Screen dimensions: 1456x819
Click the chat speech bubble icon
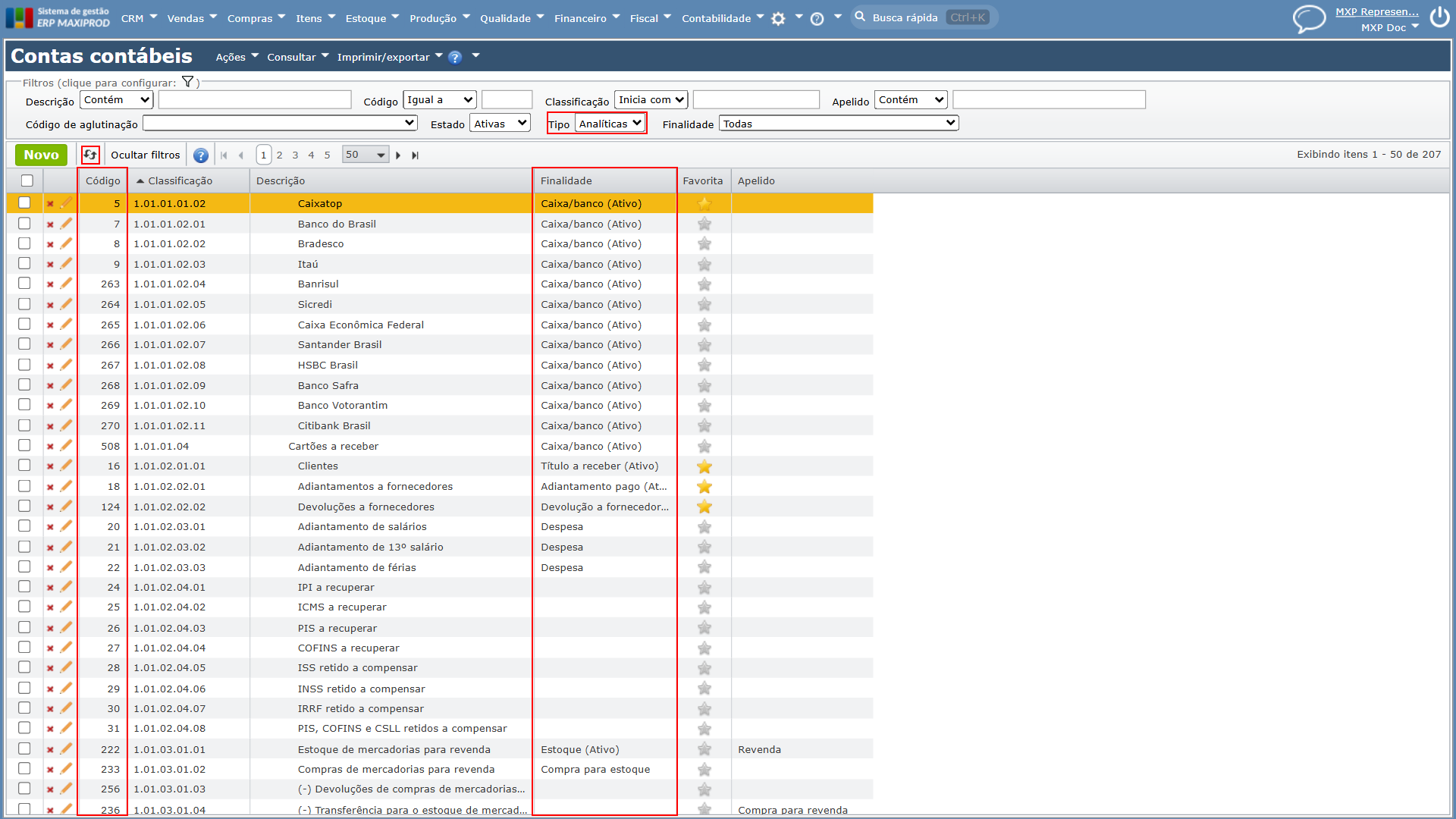(1309, 18)
